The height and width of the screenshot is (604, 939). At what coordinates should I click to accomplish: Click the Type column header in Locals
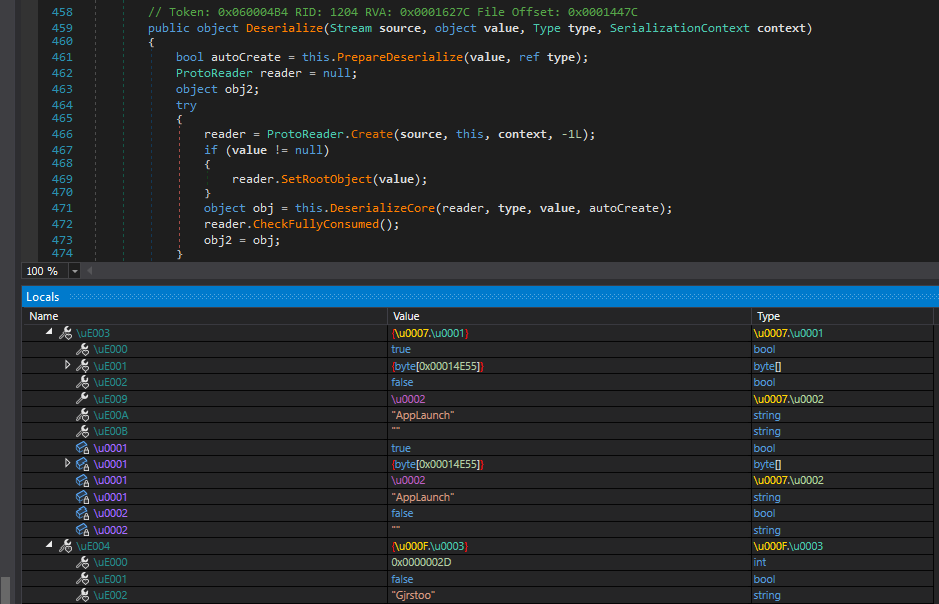(768, 316)
